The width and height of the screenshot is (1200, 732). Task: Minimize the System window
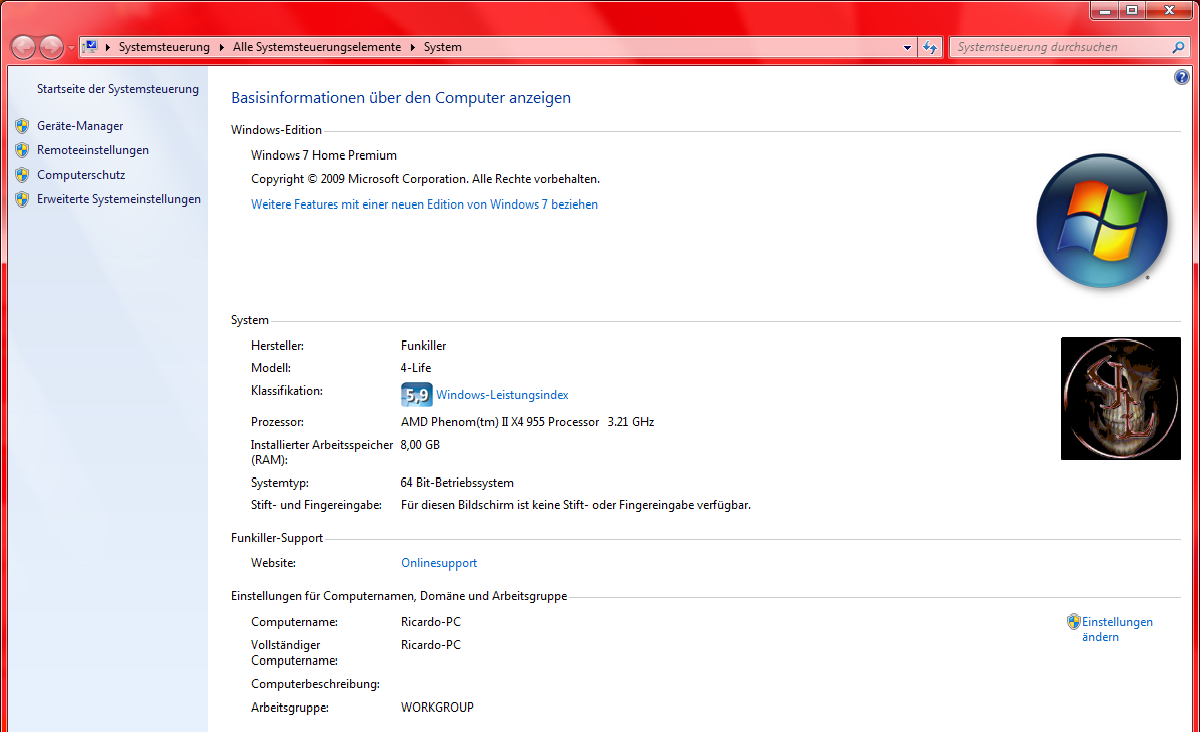tap(1104, 10)
